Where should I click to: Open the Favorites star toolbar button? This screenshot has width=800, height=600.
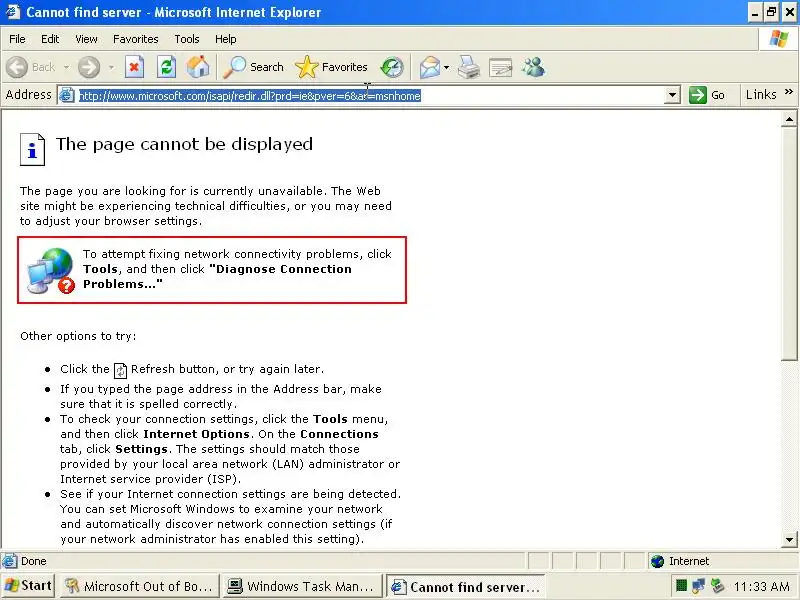(x=332, y=67)
